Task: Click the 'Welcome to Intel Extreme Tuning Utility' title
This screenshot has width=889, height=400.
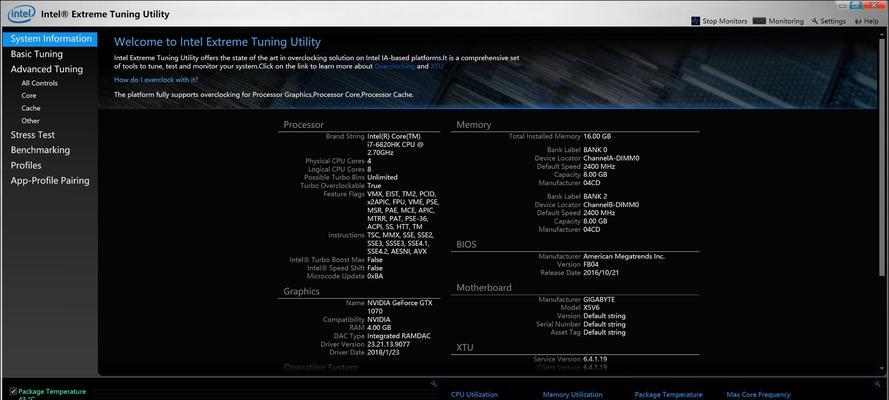Action: 217,42
